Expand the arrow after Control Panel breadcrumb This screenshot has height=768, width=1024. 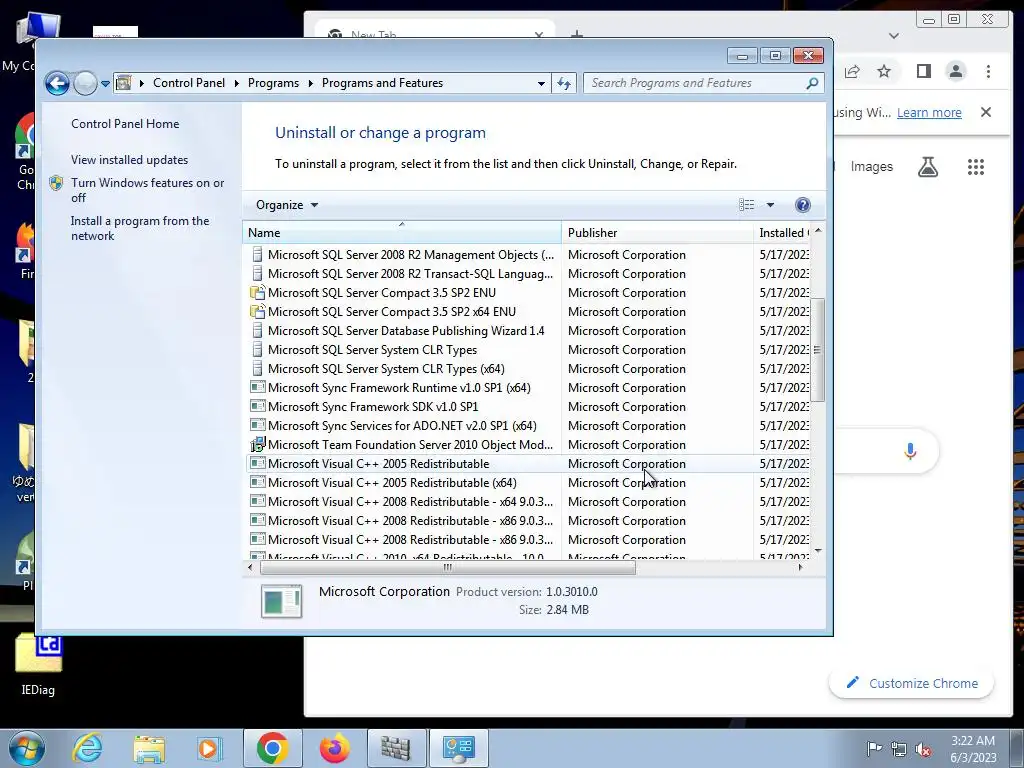coord(235,84)
